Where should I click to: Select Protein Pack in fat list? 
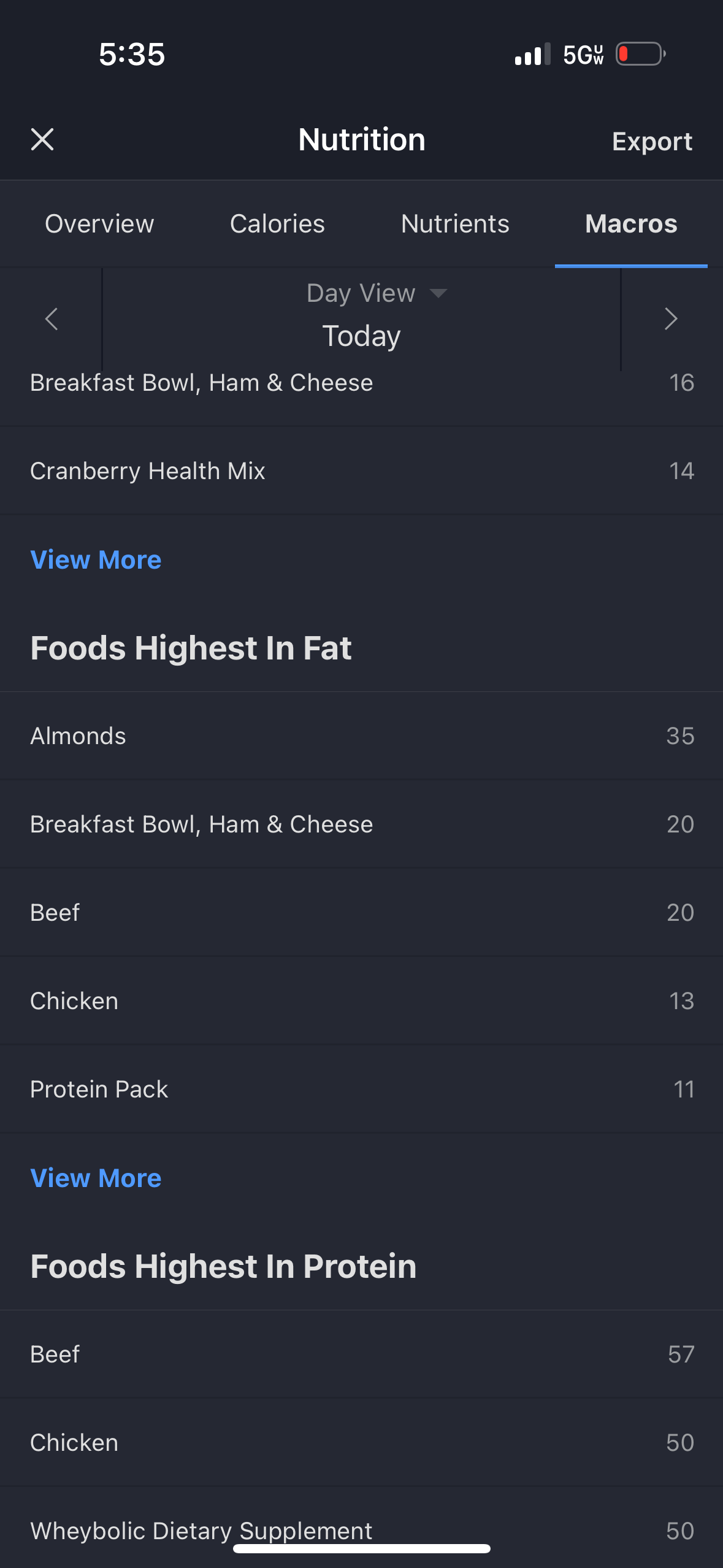point(361,1089)
